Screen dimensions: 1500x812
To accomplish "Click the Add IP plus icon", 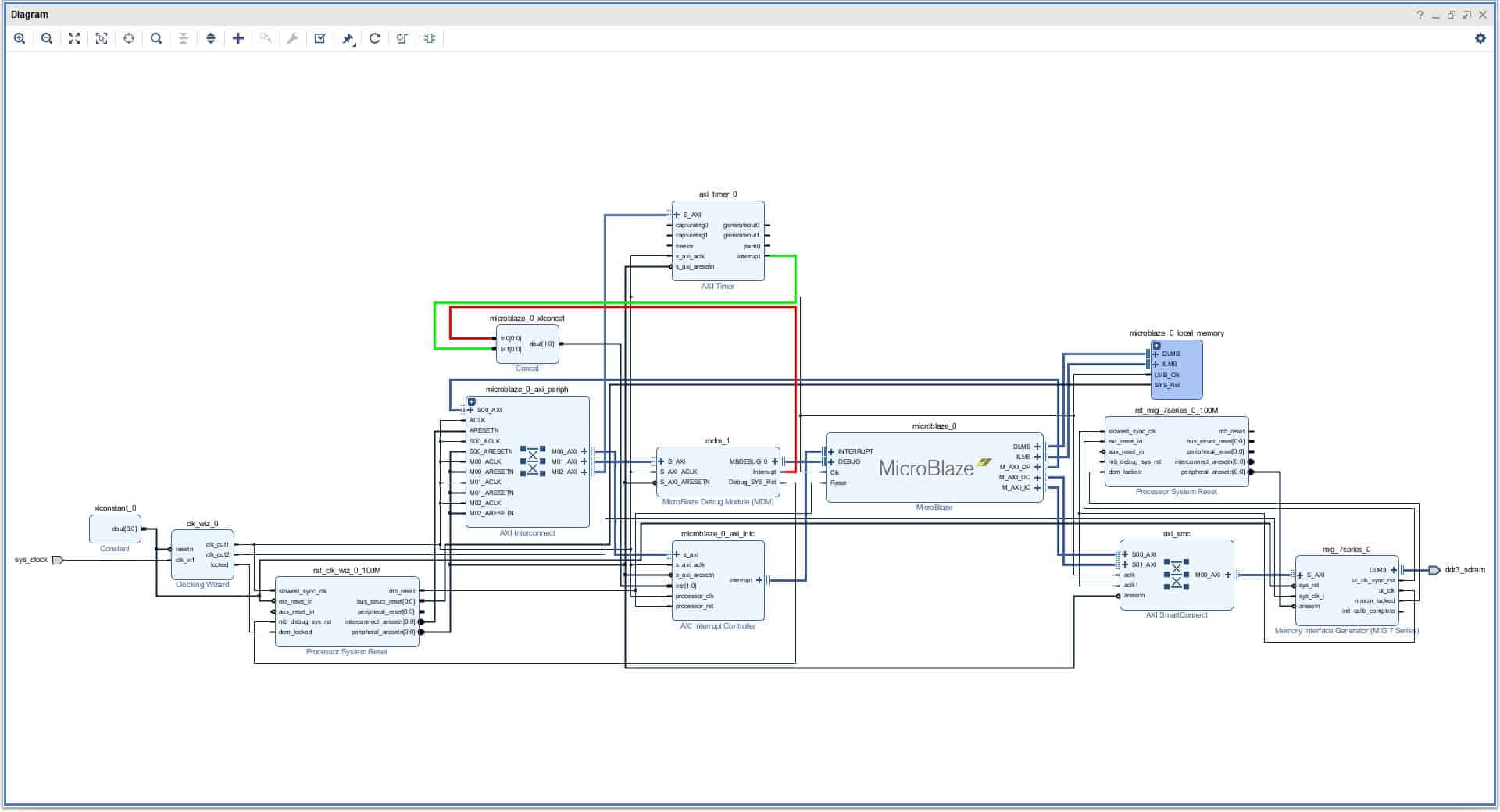I will tap(238, 38).
